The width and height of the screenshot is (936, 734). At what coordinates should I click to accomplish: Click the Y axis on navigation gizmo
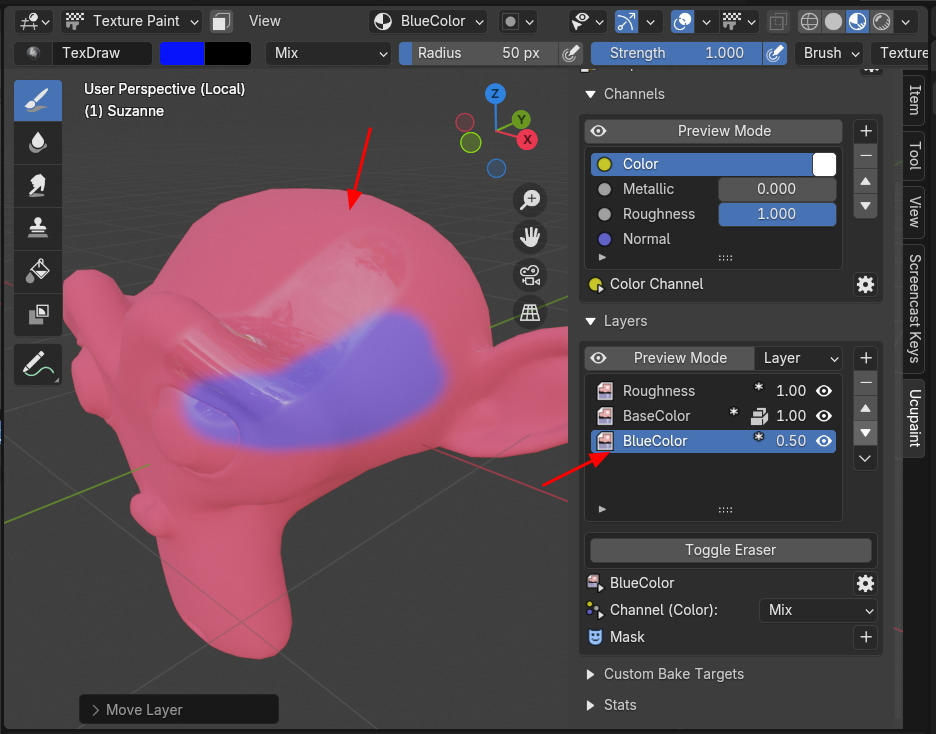(521, 119)
